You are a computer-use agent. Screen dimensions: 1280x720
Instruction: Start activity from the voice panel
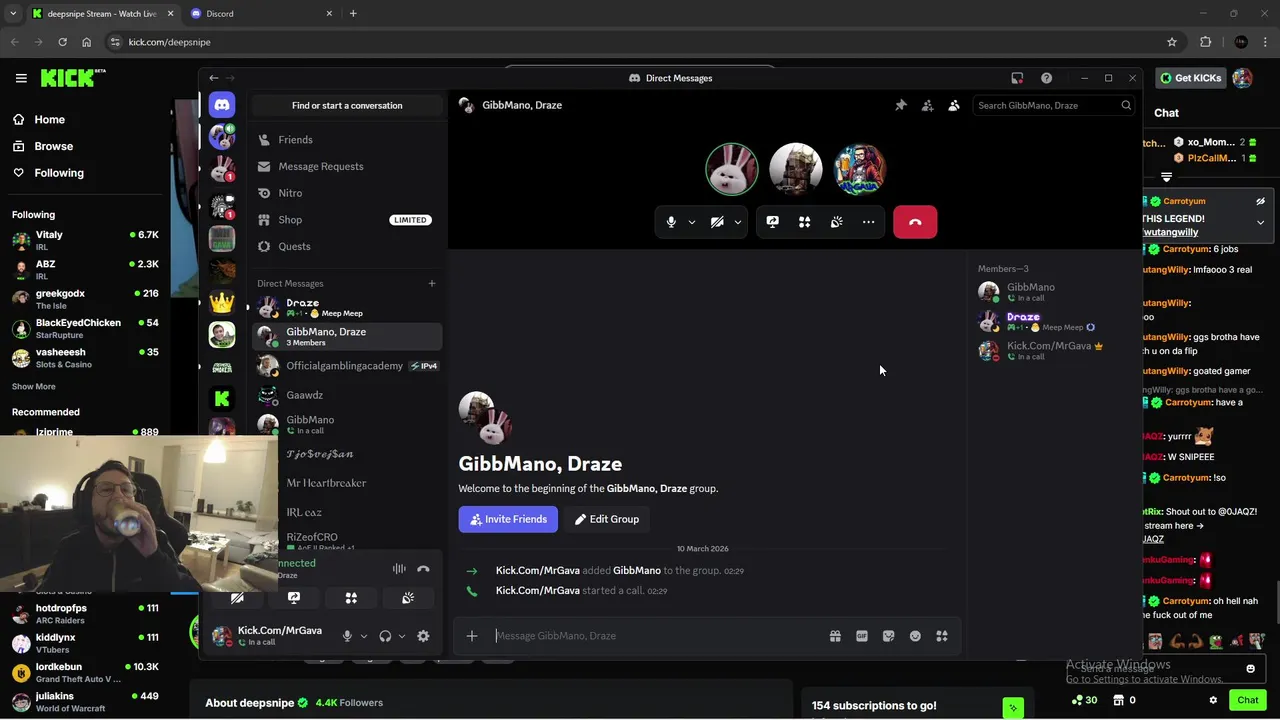351,598
